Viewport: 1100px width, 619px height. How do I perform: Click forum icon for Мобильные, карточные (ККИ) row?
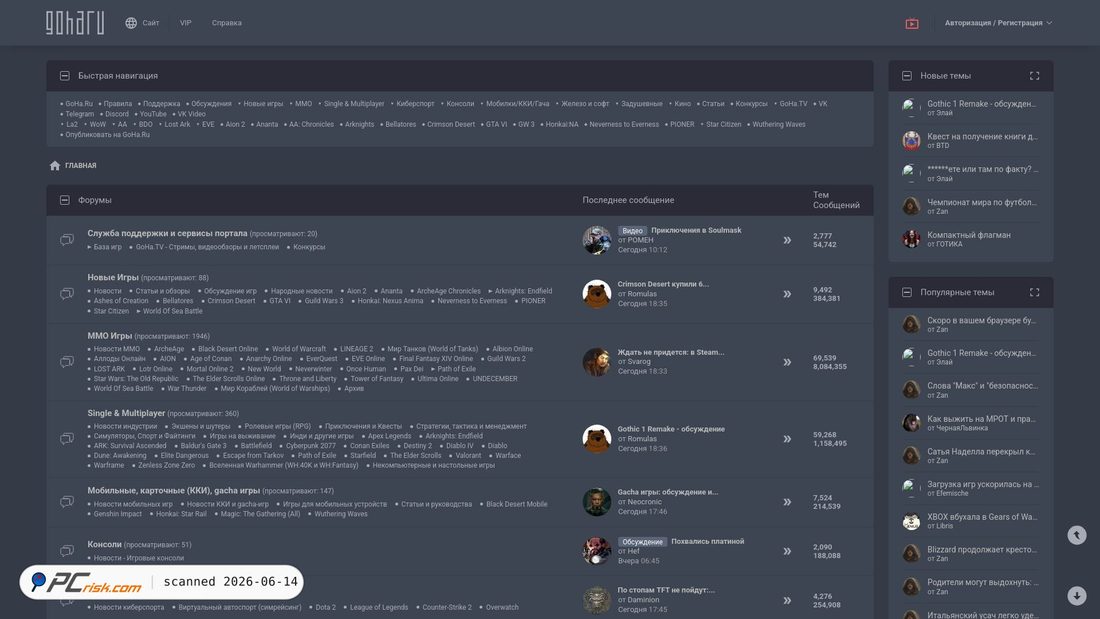pos(67,502)
